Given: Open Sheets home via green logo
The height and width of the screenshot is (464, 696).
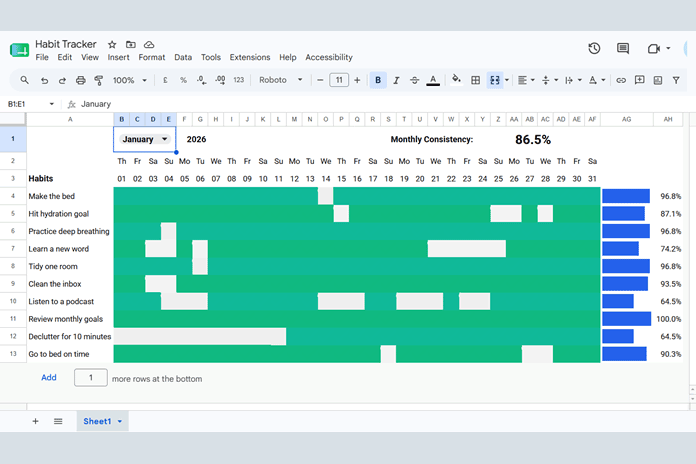Looking at the screenshot, I should coord(19,50).
